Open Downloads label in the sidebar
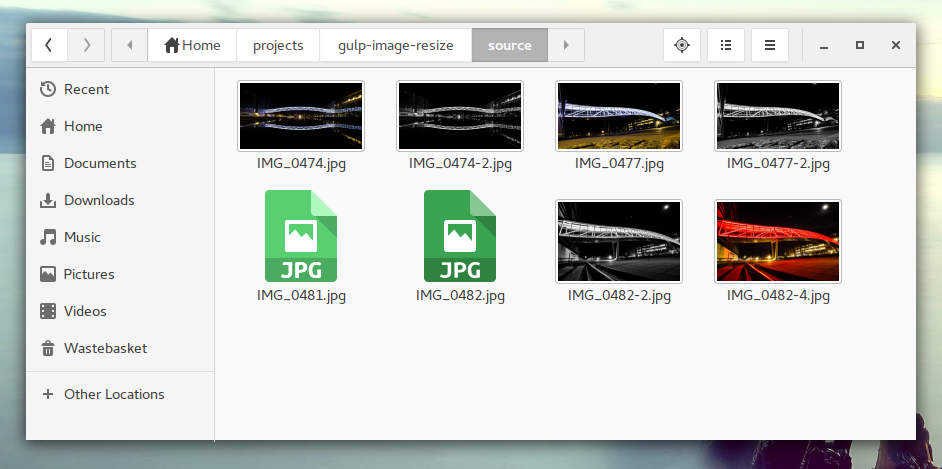942x469 pixels. [99, 201]
